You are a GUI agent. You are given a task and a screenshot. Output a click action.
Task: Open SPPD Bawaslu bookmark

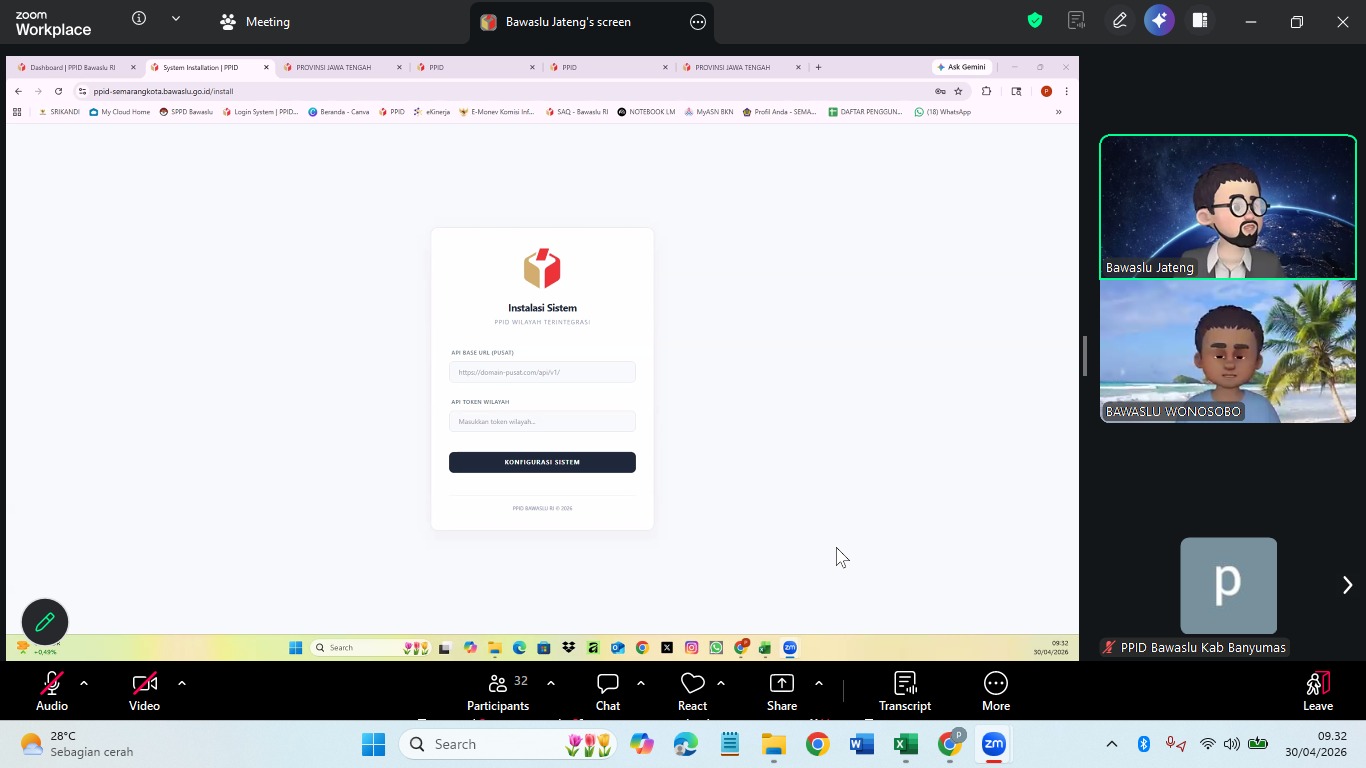point(186,112)
